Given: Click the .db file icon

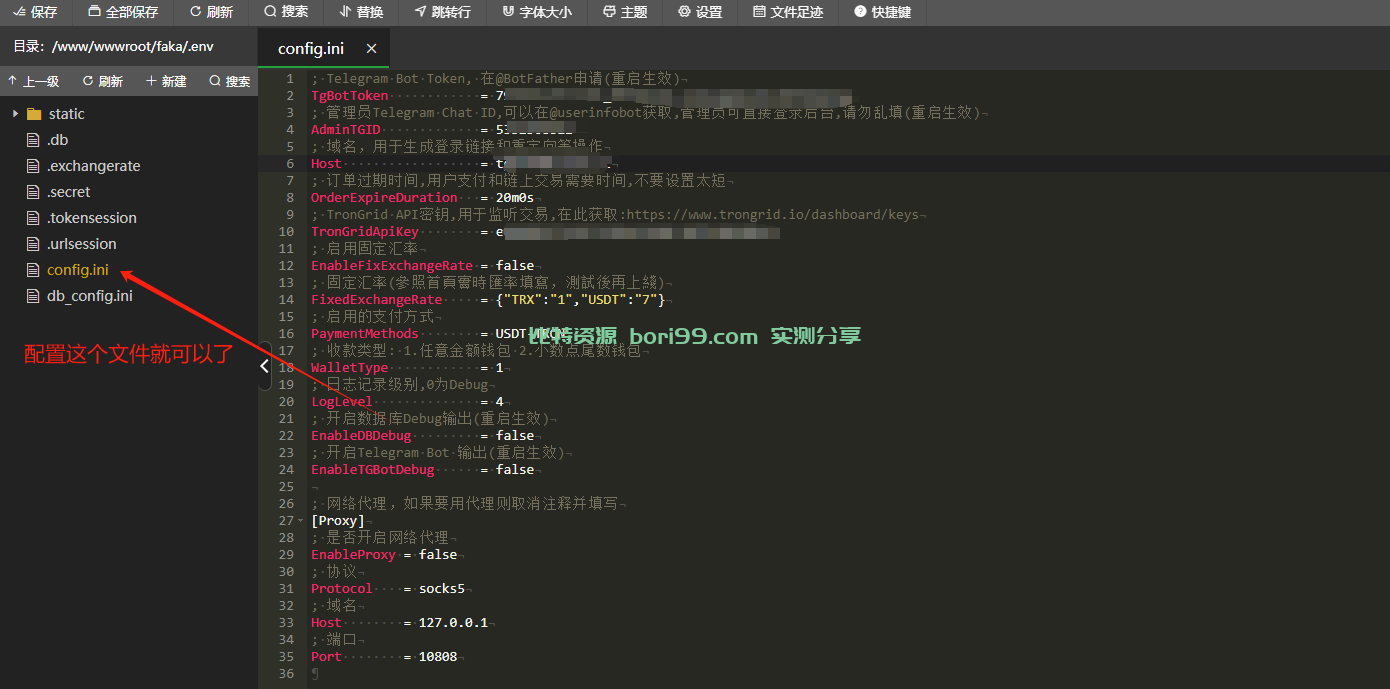Looking at the screenshot, I should click(x=33, y=140).
